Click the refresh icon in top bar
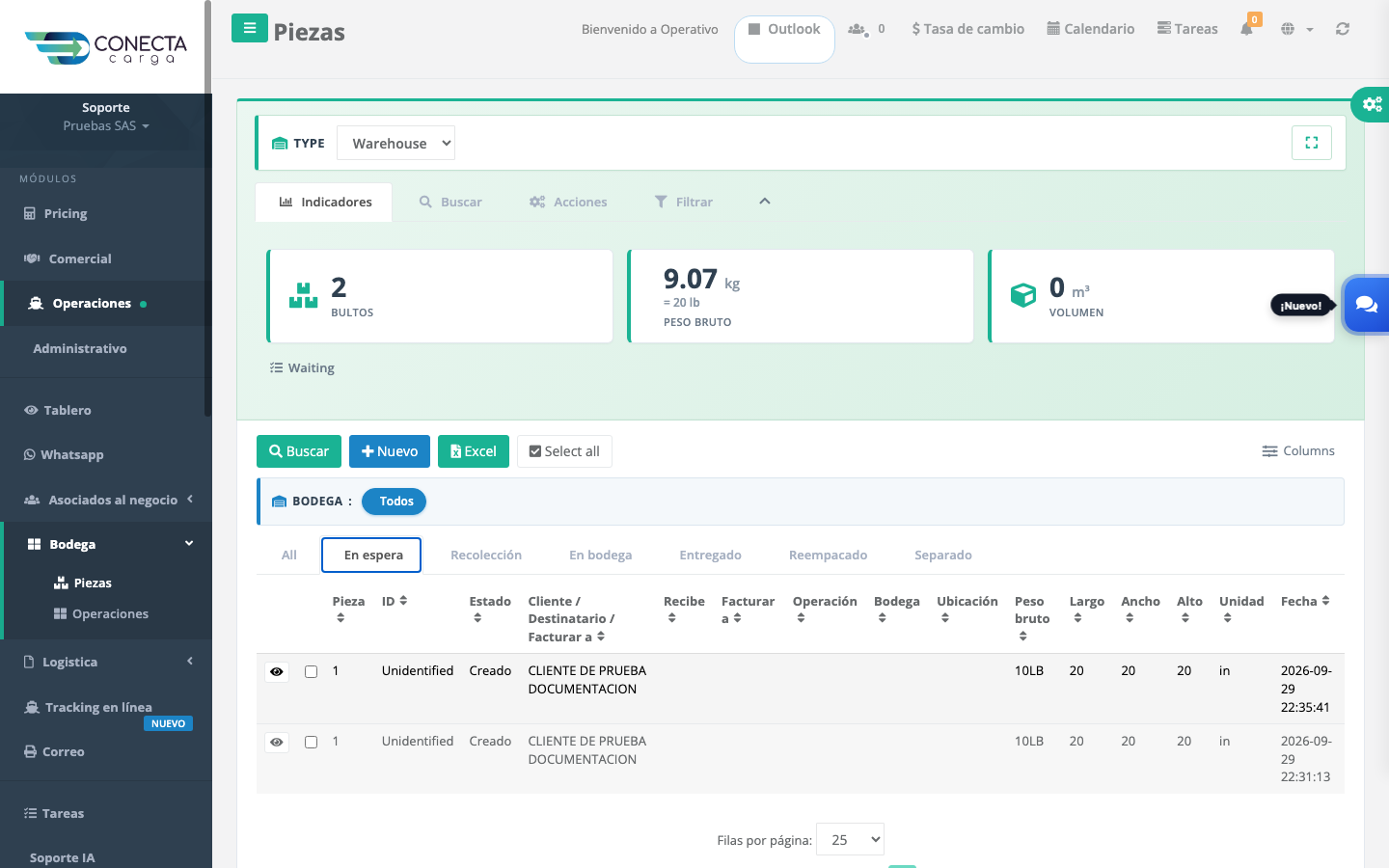The image size is (1389, 868). [1343, 29]
